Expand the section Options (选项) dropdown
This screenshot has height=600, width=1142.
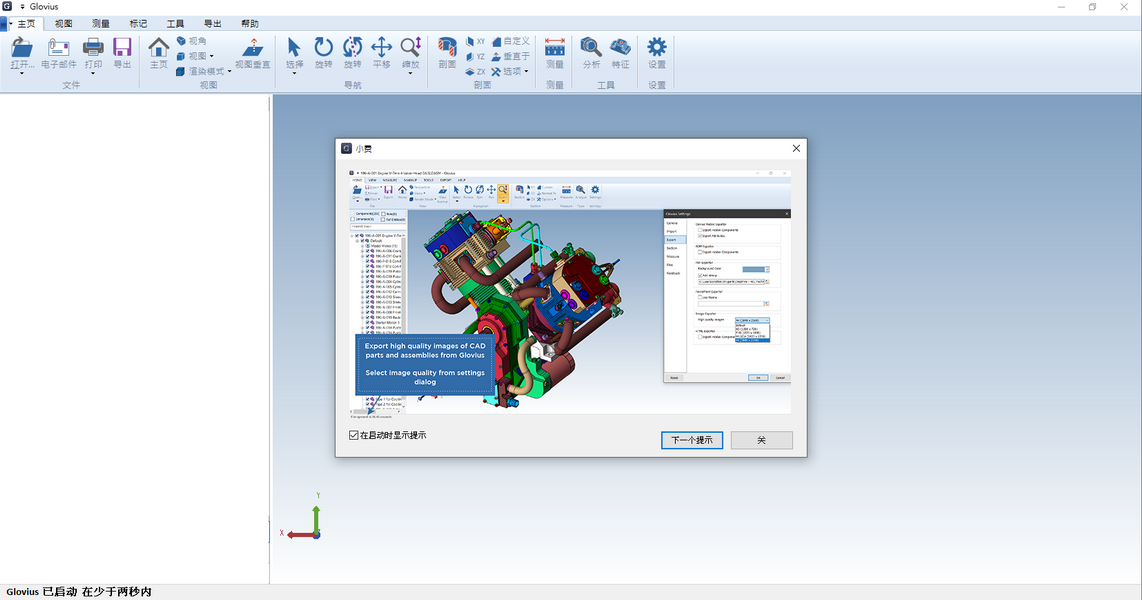[x=526, y=71]
